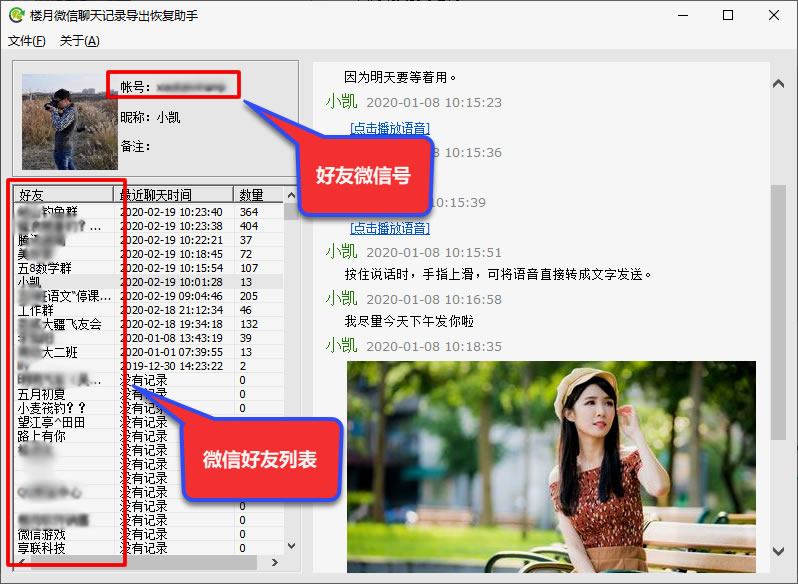
Task: Click the 2020-02-19 10:23:40 time cell
Action: pos(172,212)
